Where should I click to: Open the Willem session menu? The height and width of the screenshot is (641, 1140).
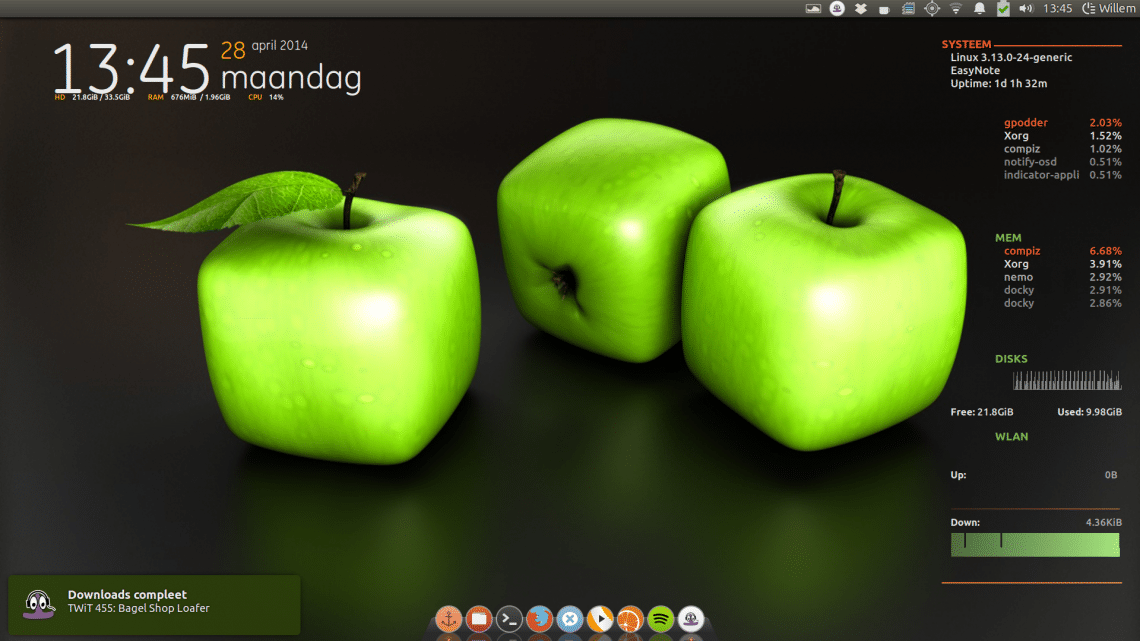coord(1109,9)
